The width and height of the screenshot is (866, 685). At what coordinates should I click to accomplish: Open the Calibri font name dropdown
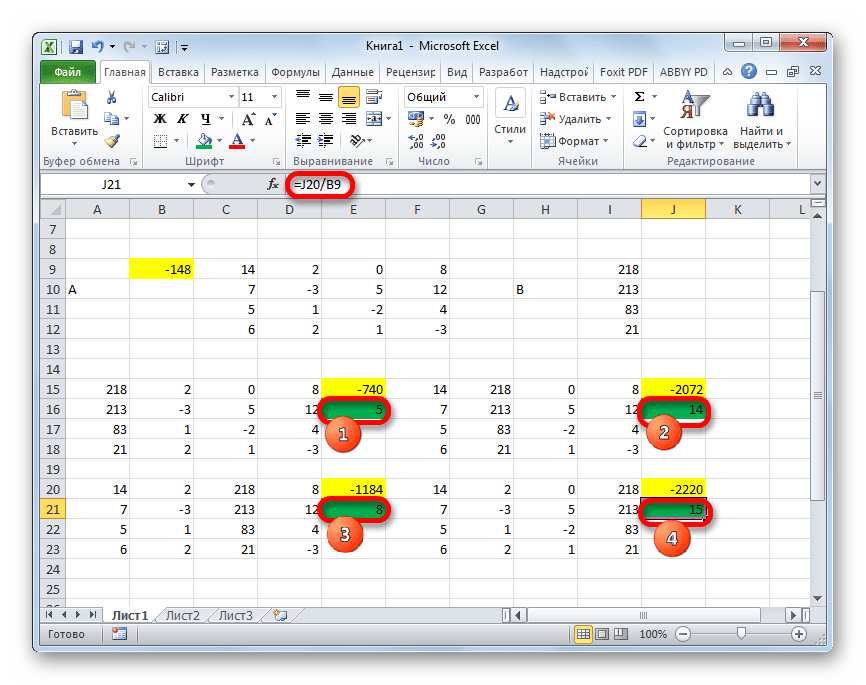[231, 97]
